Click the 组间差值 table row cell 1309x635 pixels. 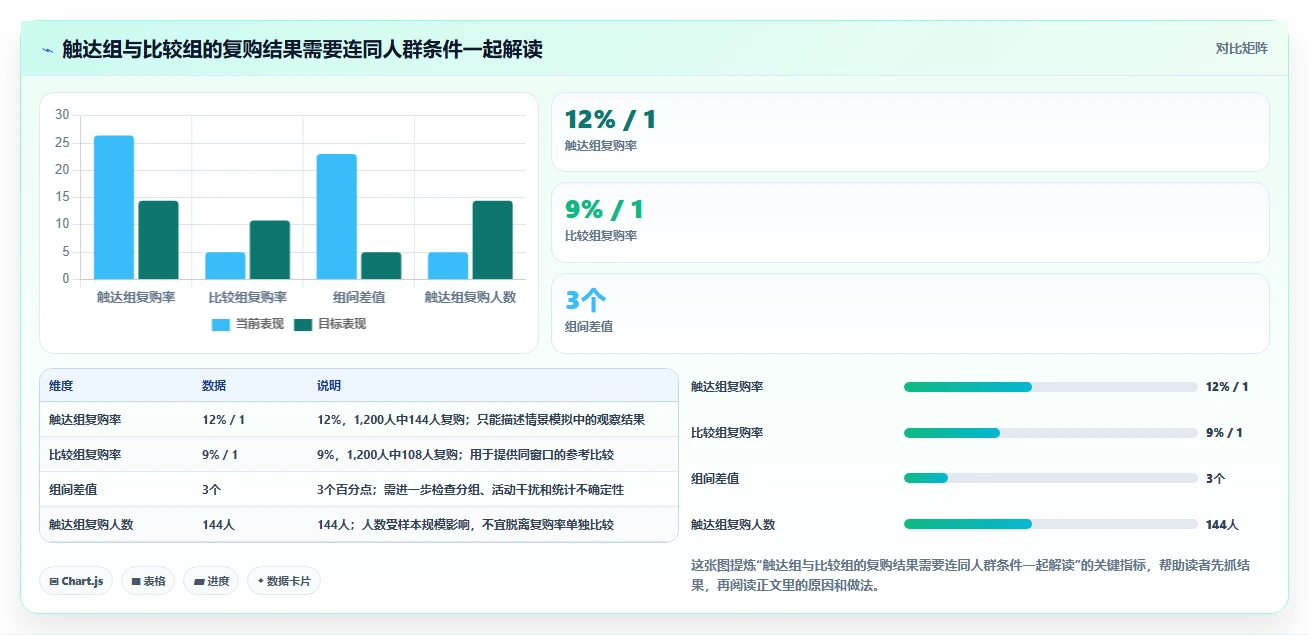[x=73, y=490]
